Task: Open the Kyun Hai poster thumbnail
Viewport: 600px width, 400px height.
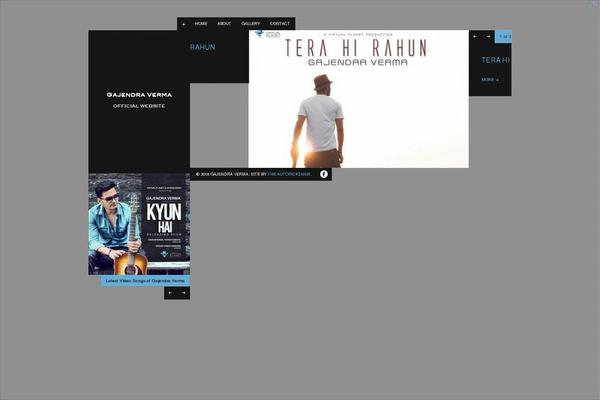Action: click(x=139, y=224)
